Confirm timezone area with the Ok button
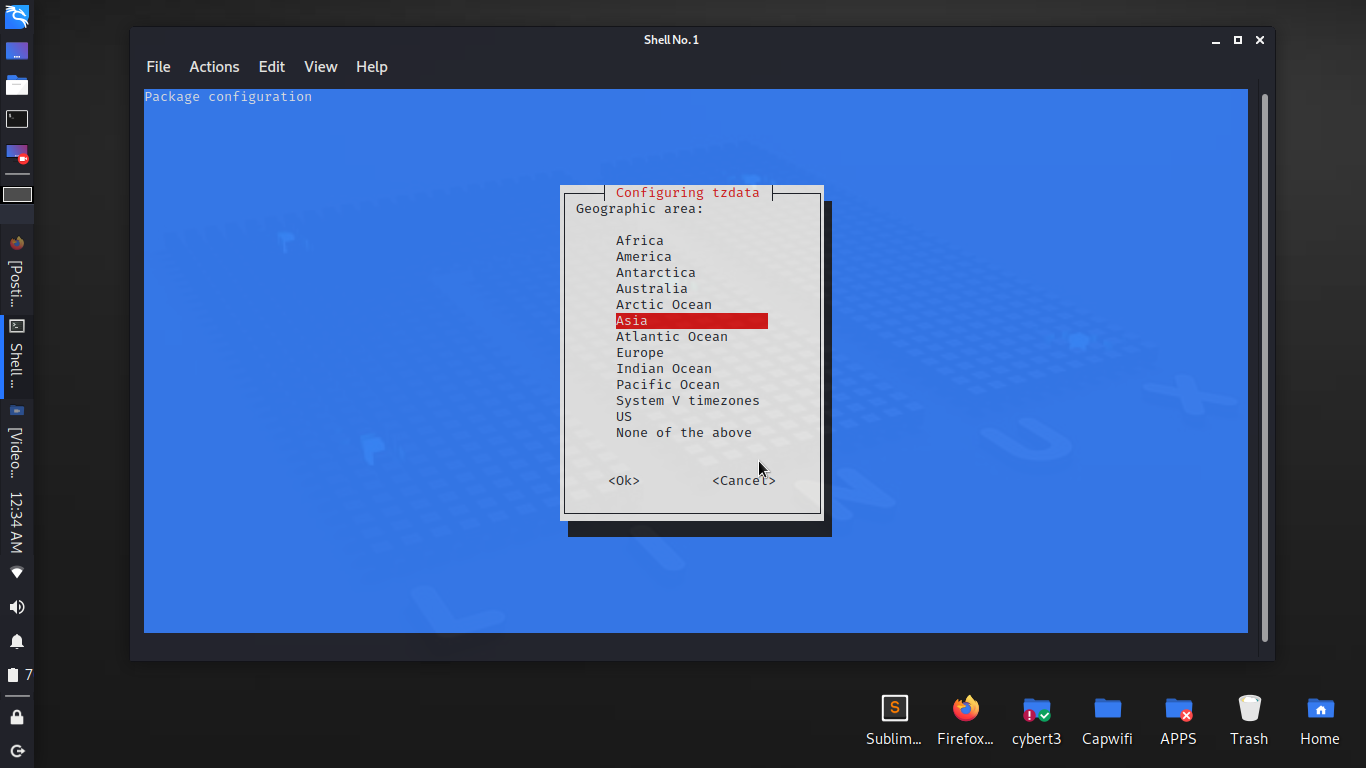 623,480
